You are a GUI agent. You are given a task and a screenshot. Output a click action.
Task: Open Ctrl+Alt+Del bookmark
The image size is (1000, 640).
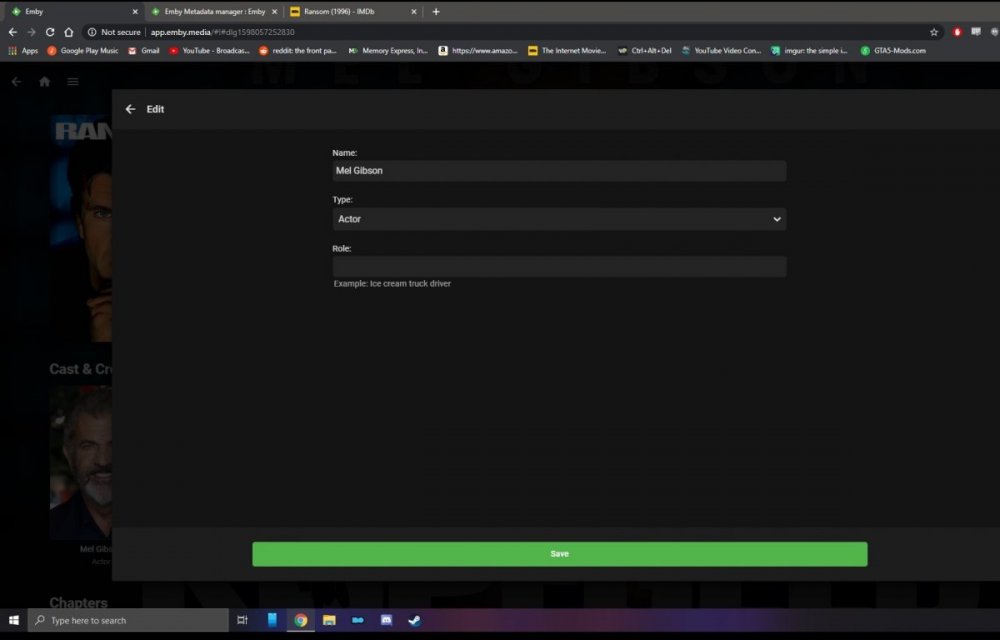(645, 50)
